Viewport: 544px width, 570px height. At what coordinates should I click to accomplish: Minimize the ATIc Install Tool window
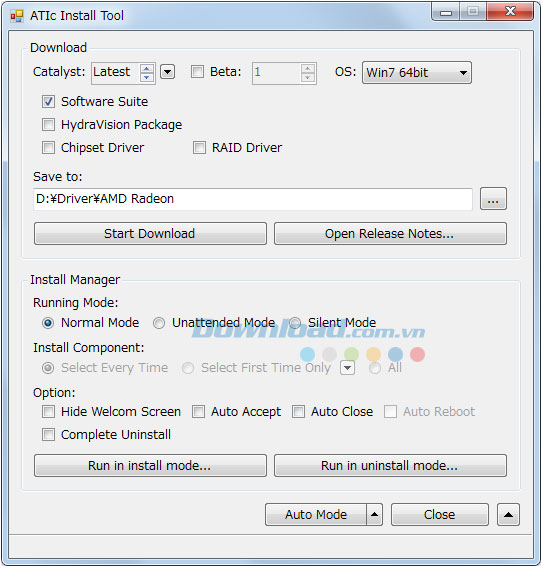click(x=447, y=12)
